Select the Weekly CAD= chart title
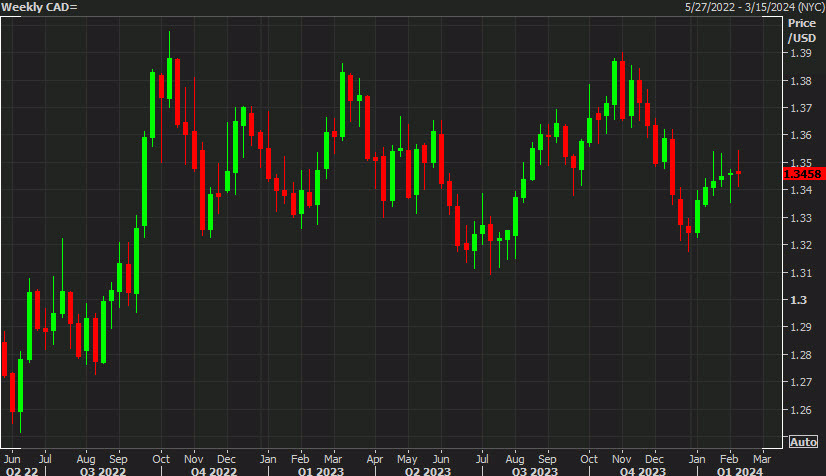826x476 pixels. click(40, 7)
